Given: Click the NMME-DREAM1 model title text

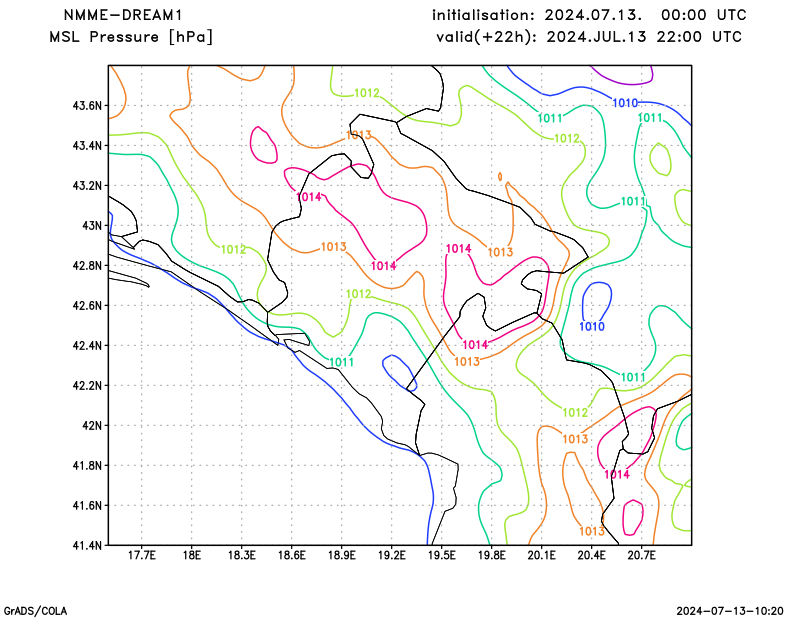Looking at the screenshot, I should point(122,15).
